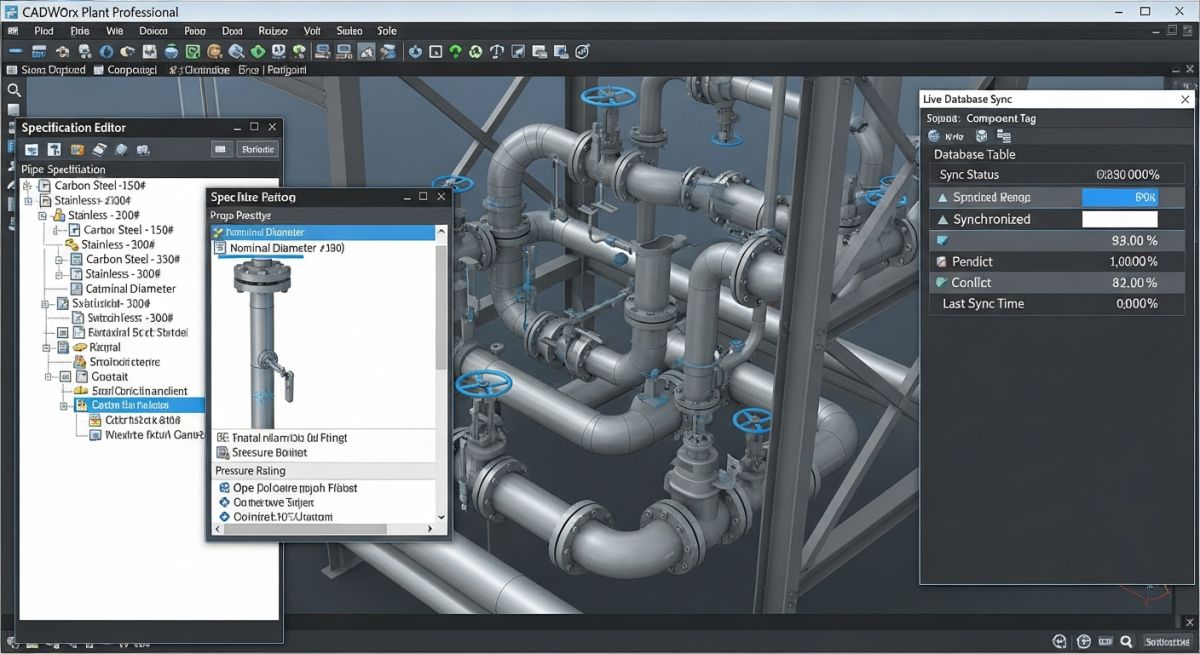Click the green up-arrow shield toolbar icon
Viewport: 1200px width, 654px height.
pyautogui.click(x=455, y=51)
